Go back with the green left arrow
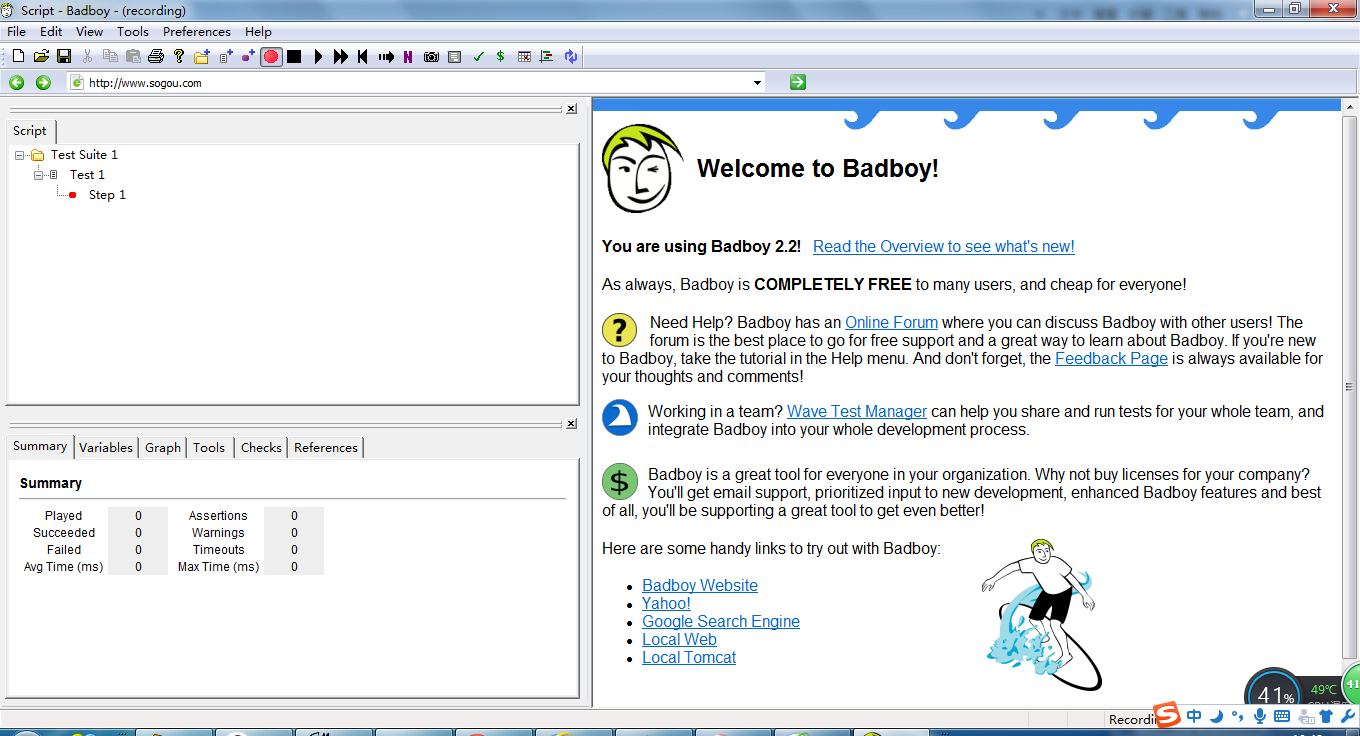1360x736 pixels. point(17,83)
